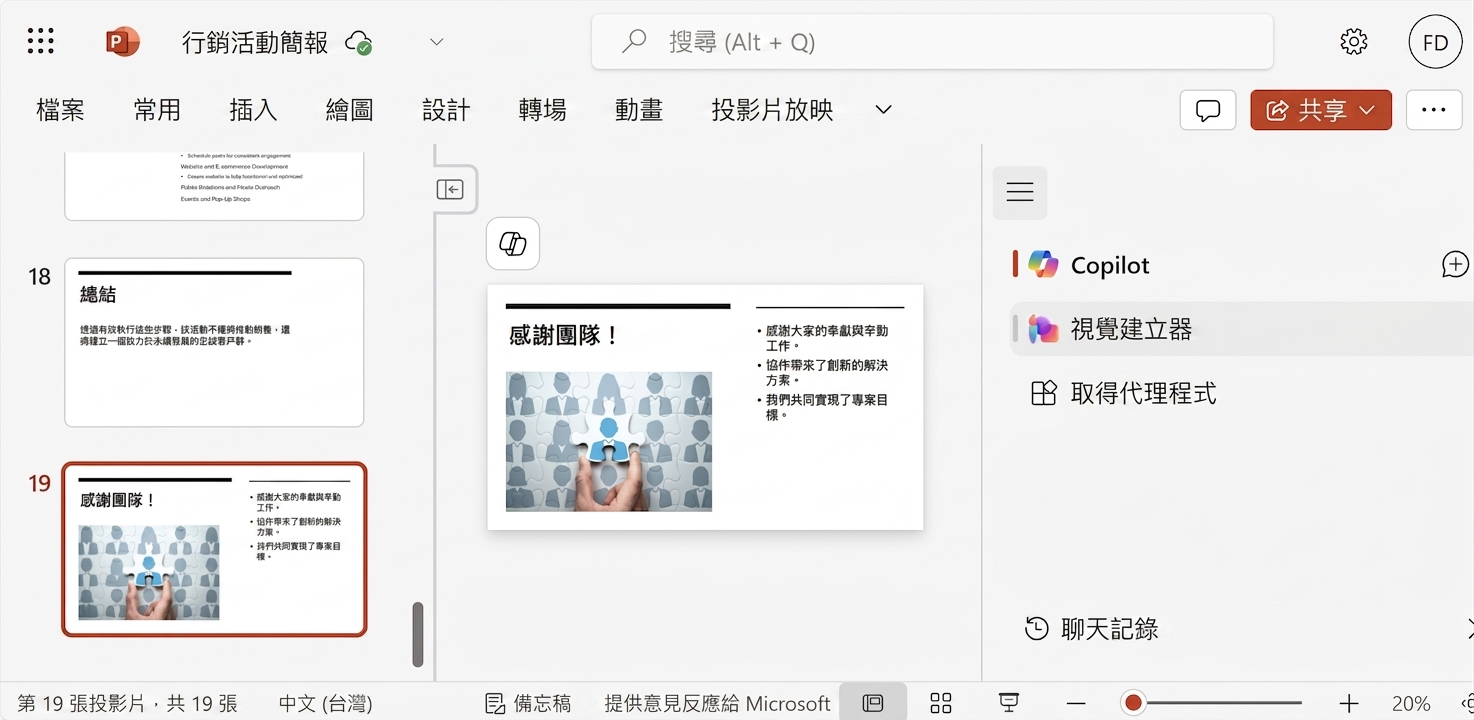This screenshot has height=720, width=1474.
Task: Expand more ribbon tabs chevron
Action: pos(883,110)
